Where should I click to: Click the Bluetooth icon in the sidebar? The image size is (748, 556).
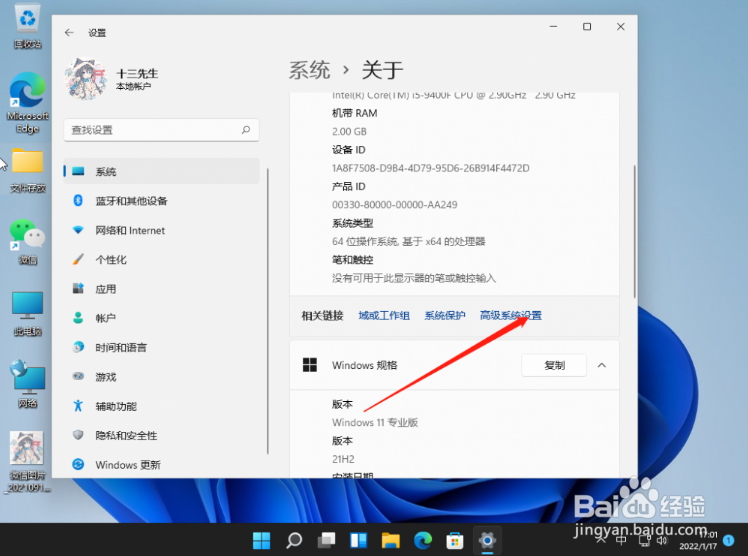(78, 200)
